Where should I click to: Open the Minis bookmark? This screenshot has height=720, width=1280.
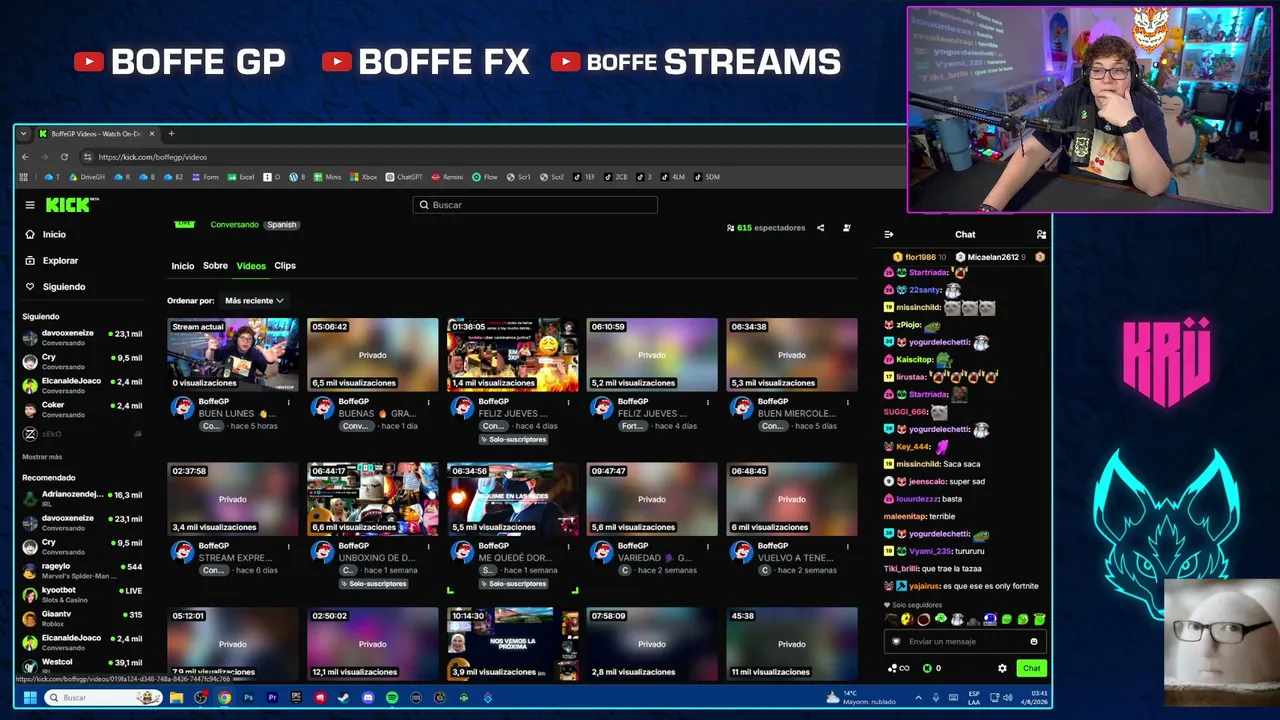click(328, 177)
